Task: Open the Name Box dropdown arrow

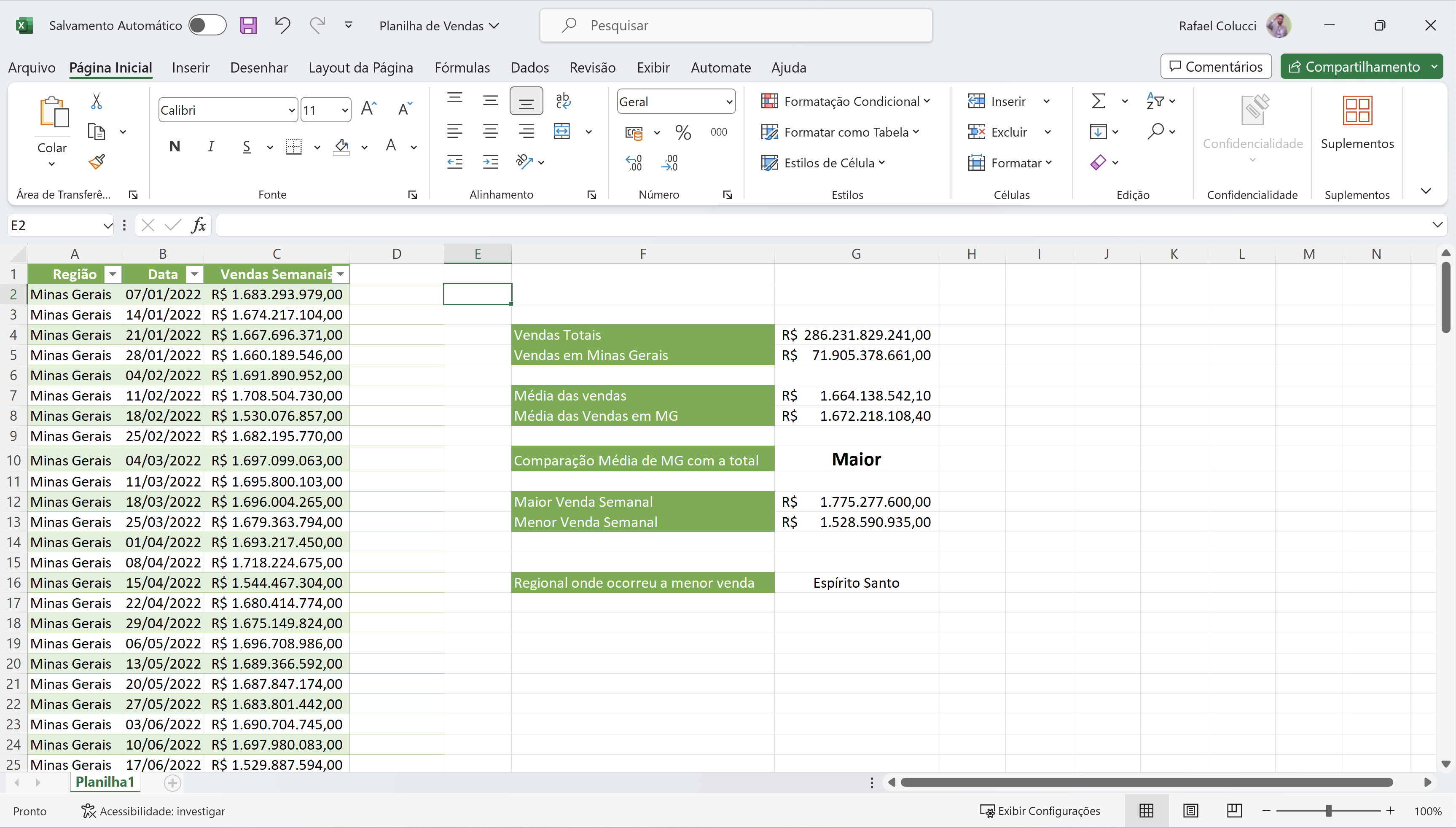Action: pos(107,226)
